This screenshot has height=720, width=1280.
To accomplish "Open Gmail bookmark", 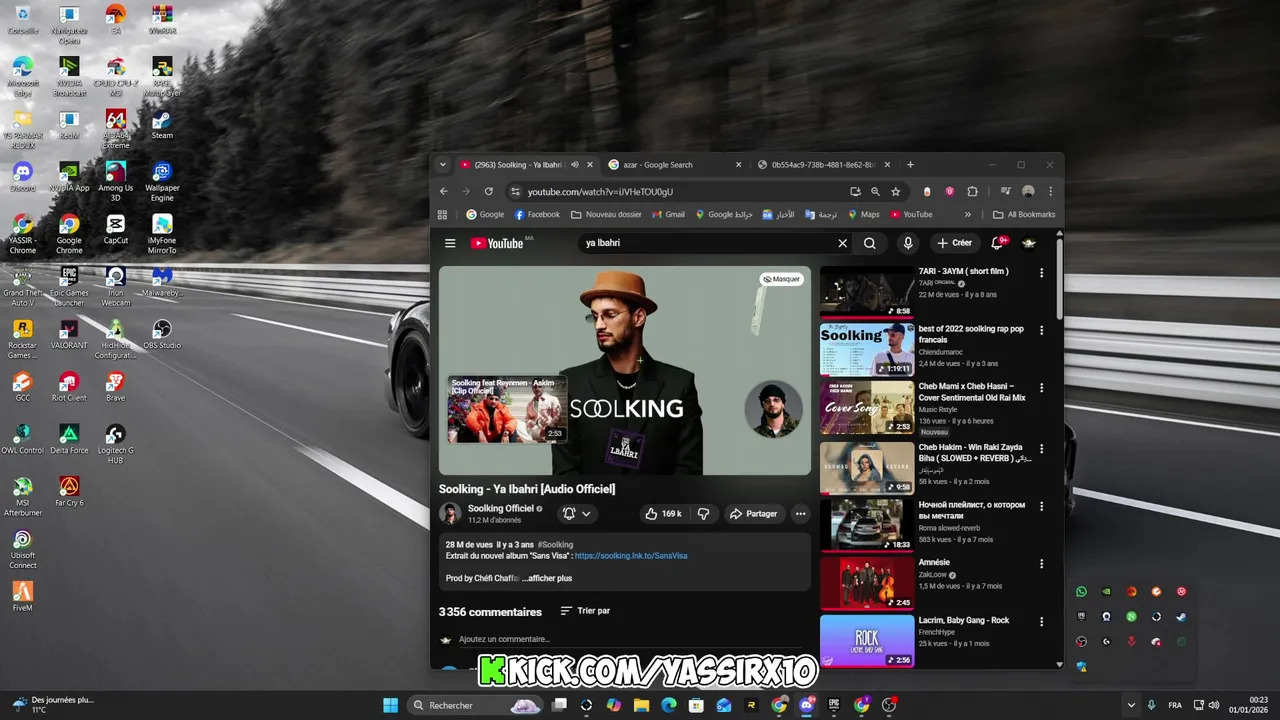I will [668, 214].
